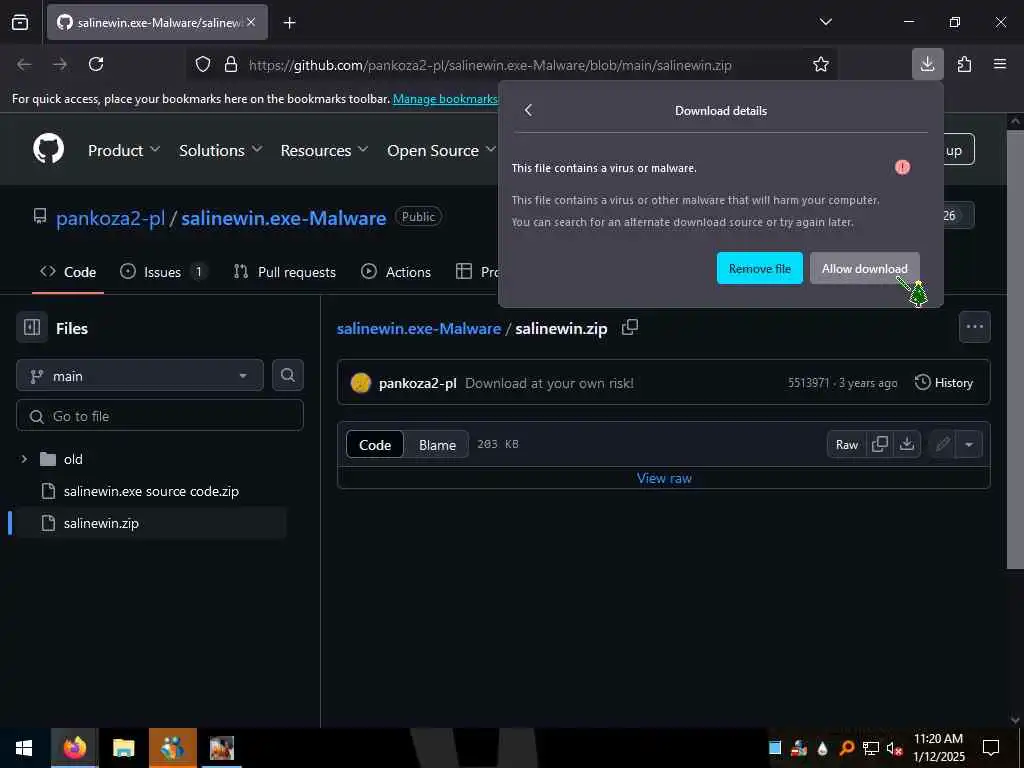This screenshot has width=1024, height=768.
Task: Open the Actions tab
Action: coord(396,272)
